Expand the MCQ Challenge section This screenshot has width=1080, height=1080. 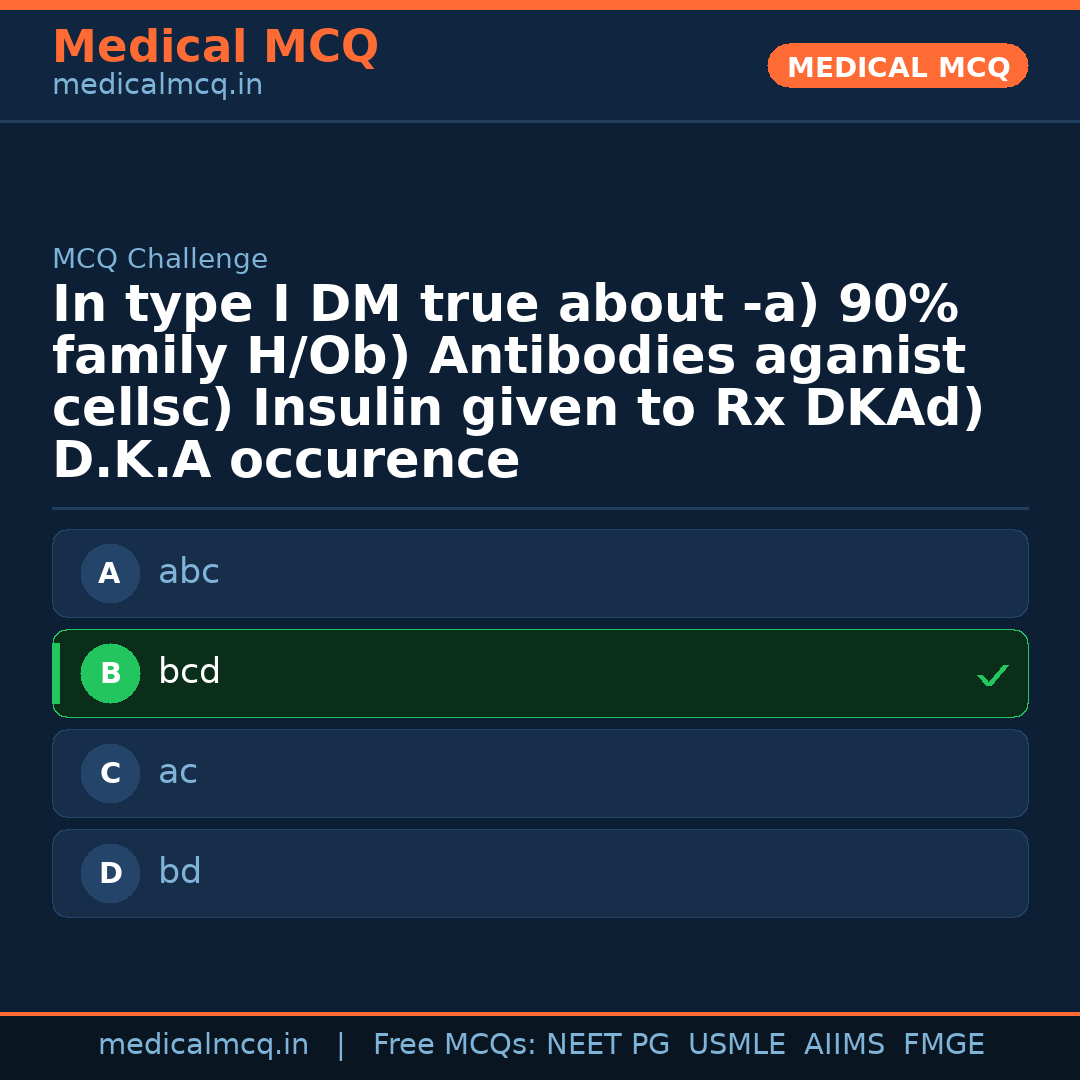coord(160,258)
